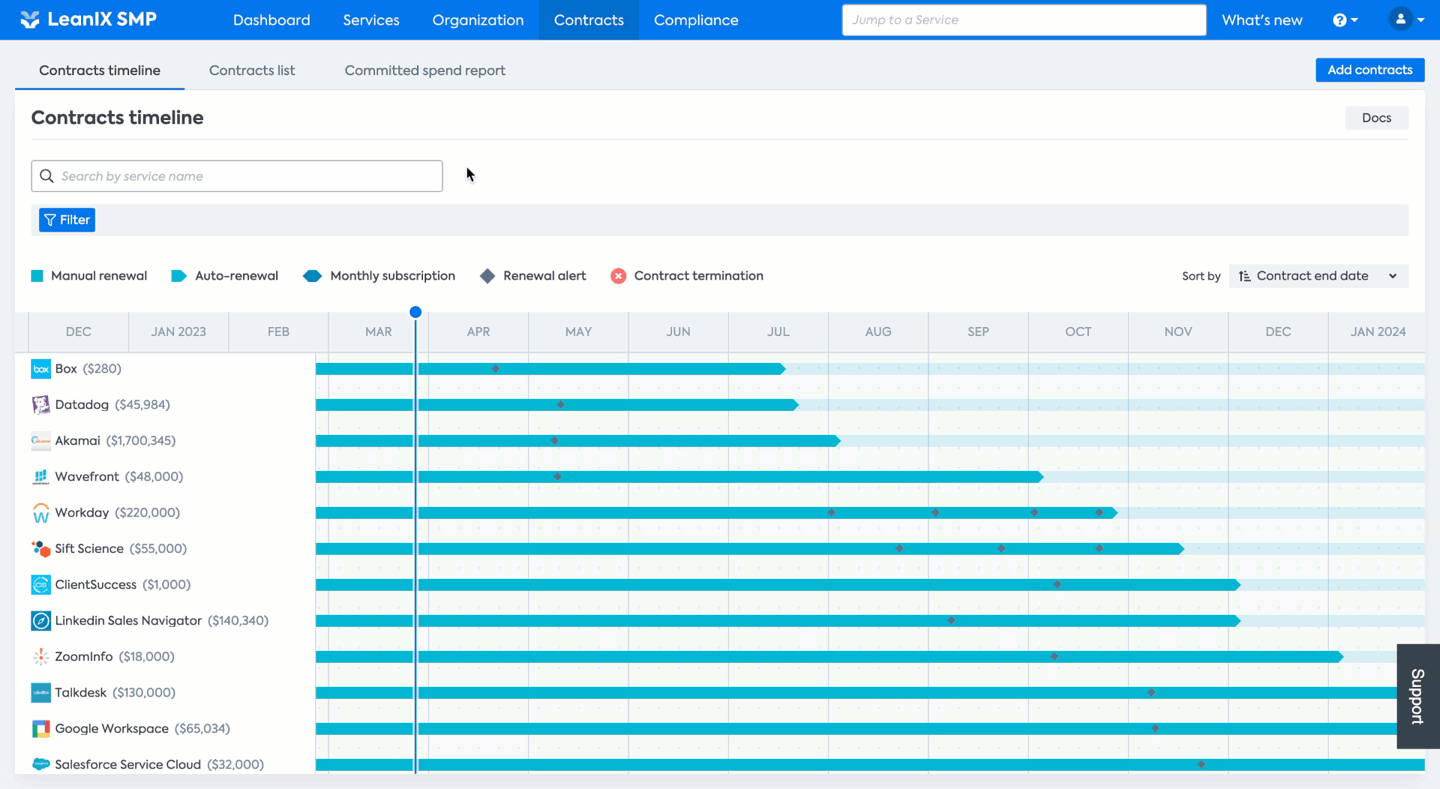Open the Compliance menu
Viewport: 1440px width, 789px height.
click(696, 20)
